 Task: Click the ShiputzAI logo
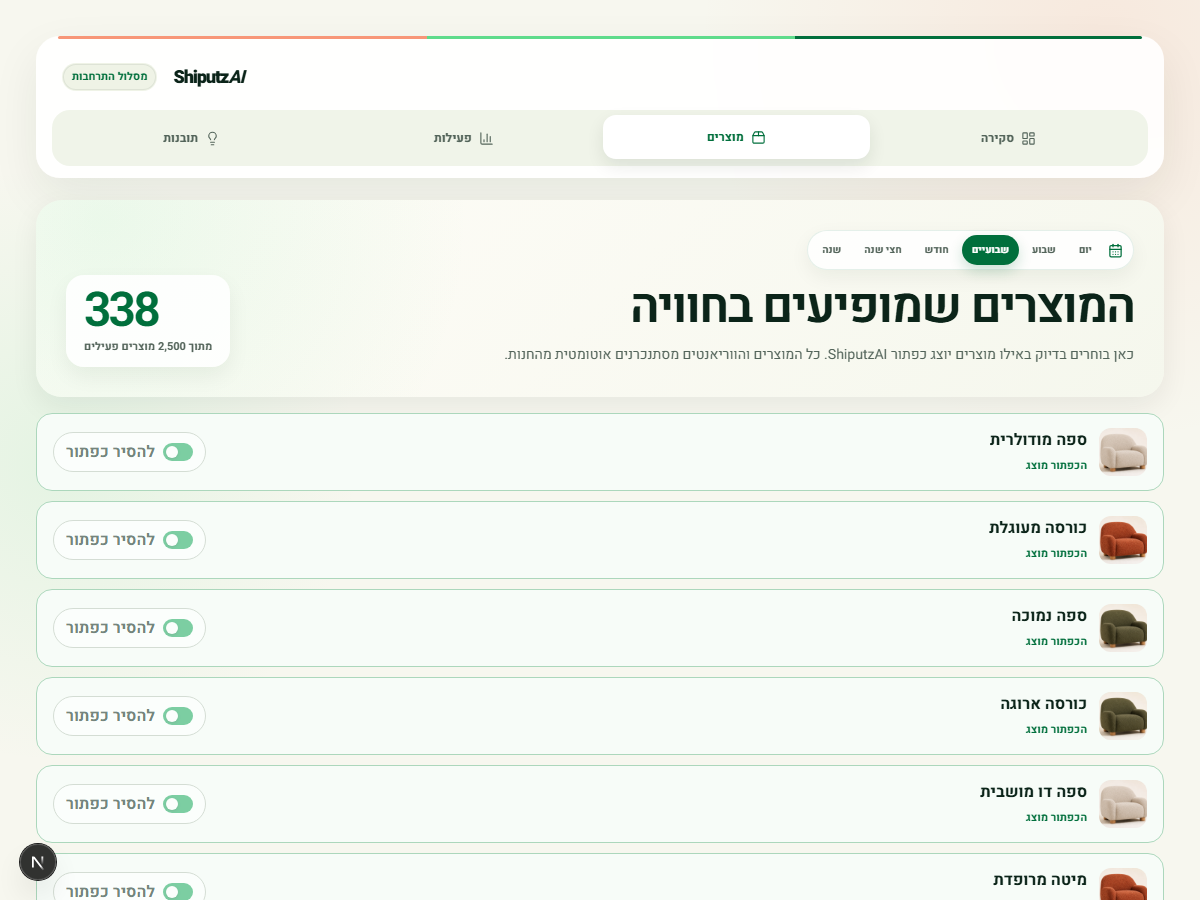click(210, 77)
